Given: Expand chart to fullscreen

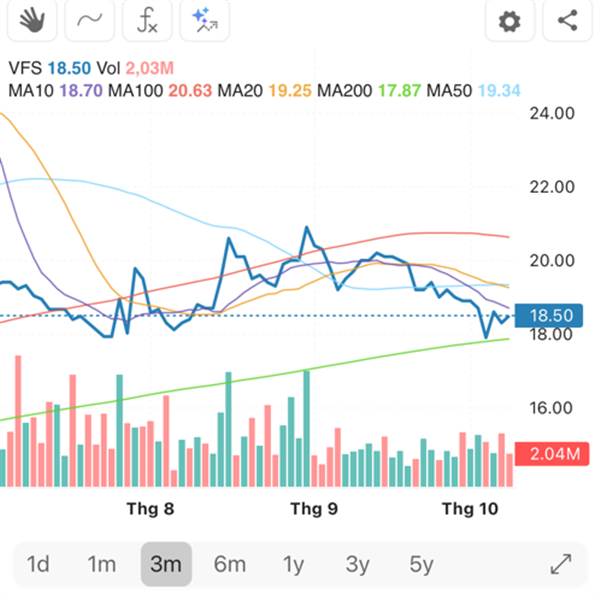Looking at the screenshot, I should [561, 564].
